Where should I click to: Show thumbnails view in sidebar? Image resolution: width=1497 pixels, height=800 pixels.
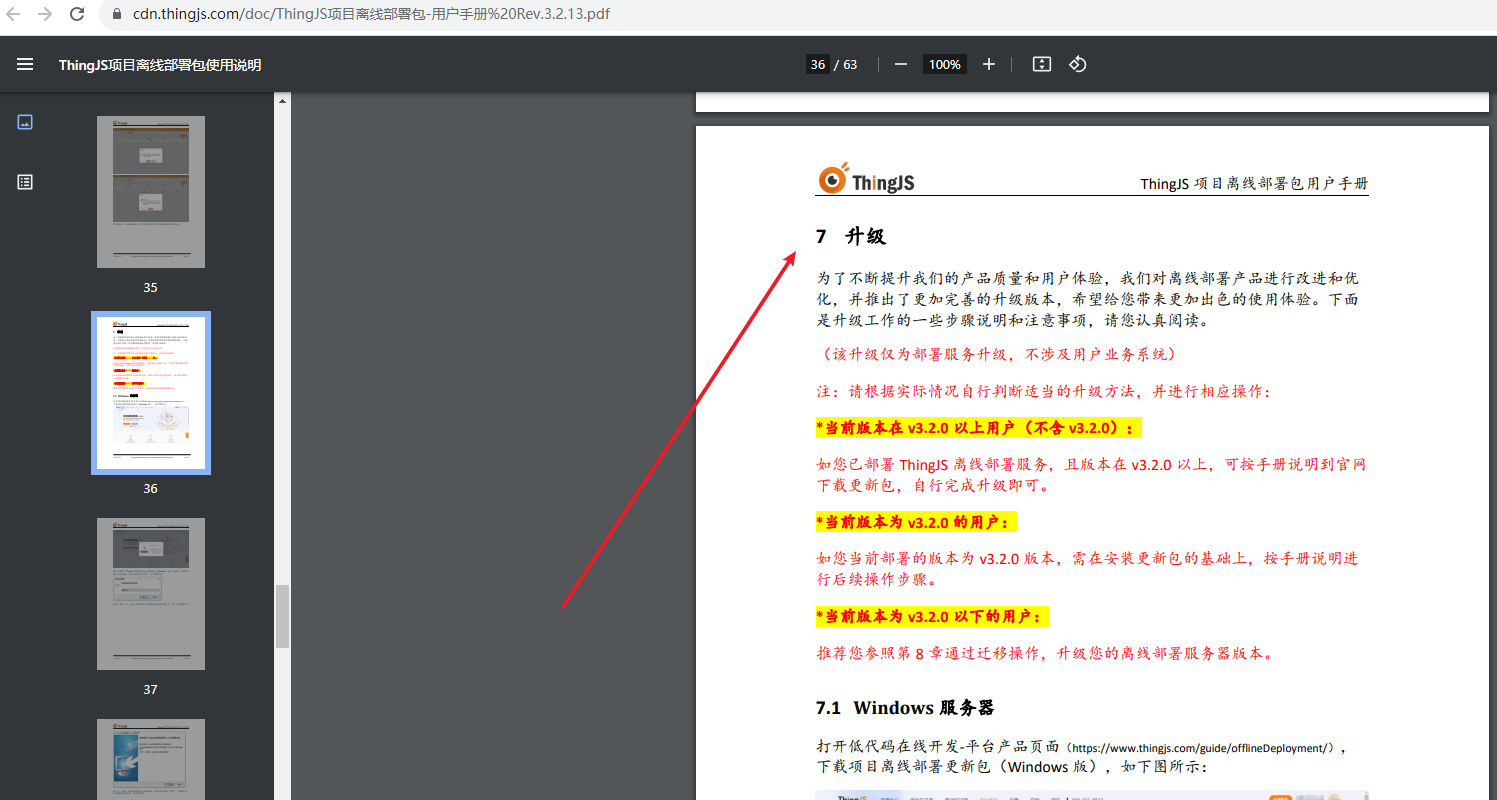[25, 122]
